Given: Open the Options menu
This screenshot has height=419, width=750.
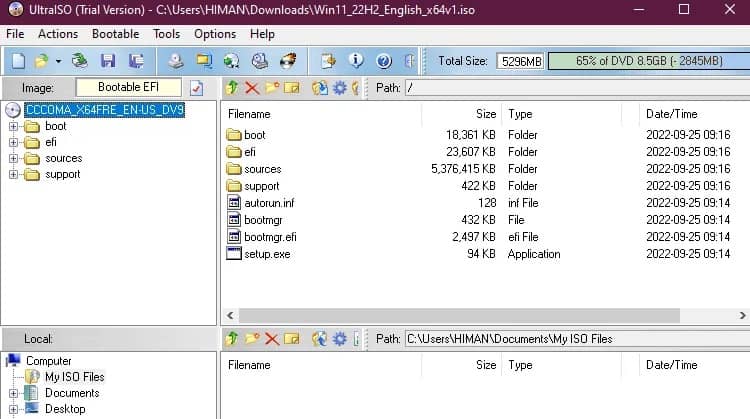Looking at the screenshot, I should [215, 34].
